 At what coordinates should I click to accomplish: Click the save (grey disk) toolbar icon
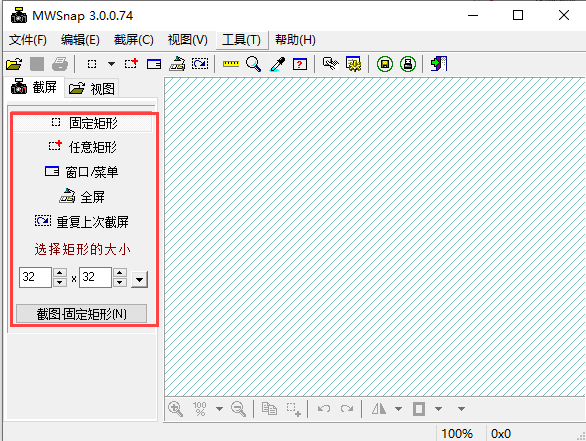click(37, 64)
